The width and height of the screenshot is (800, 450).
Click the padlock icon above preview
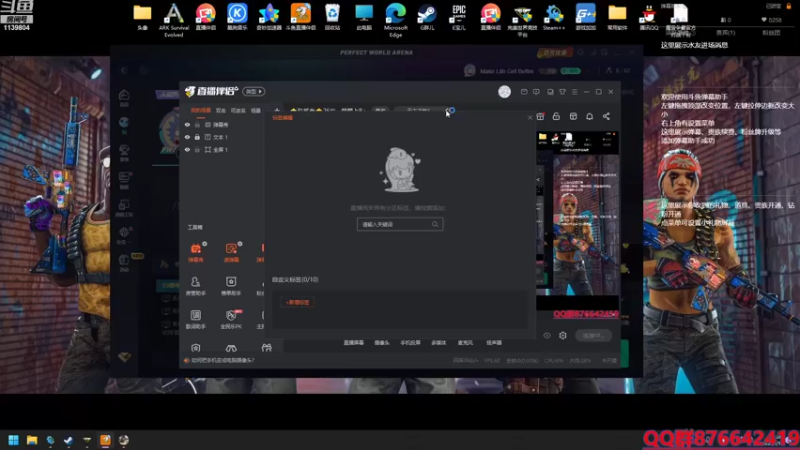(x=556, y=116)
